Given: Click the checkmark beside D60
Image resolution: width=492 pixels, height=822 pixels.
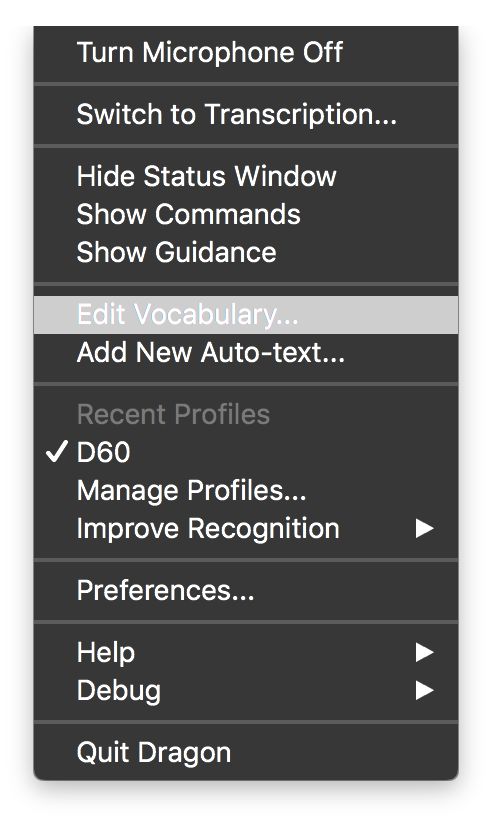Looking at the screenshot, I should (57, 451).
